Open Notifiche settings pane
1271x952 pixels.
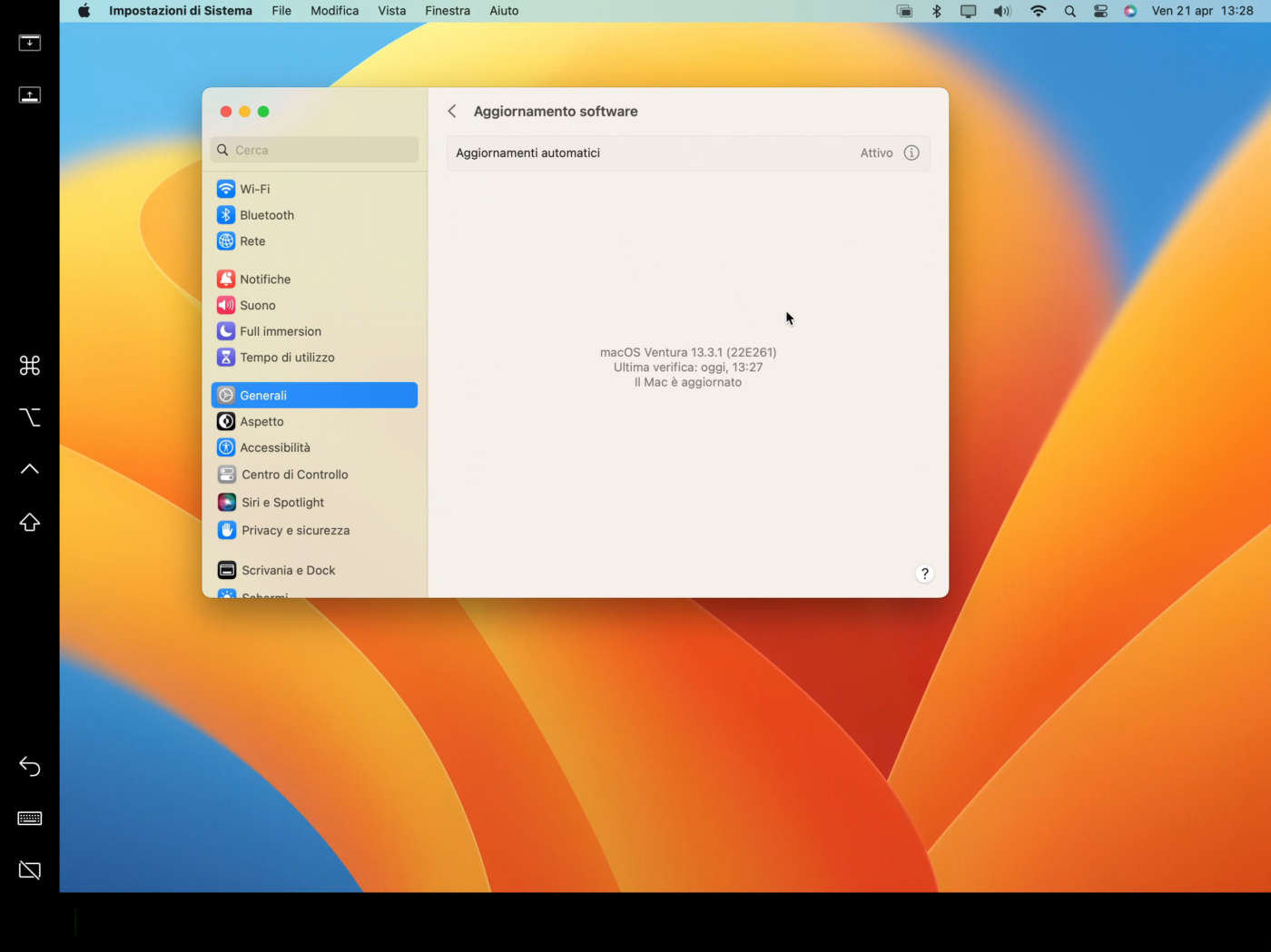[264, 280]
